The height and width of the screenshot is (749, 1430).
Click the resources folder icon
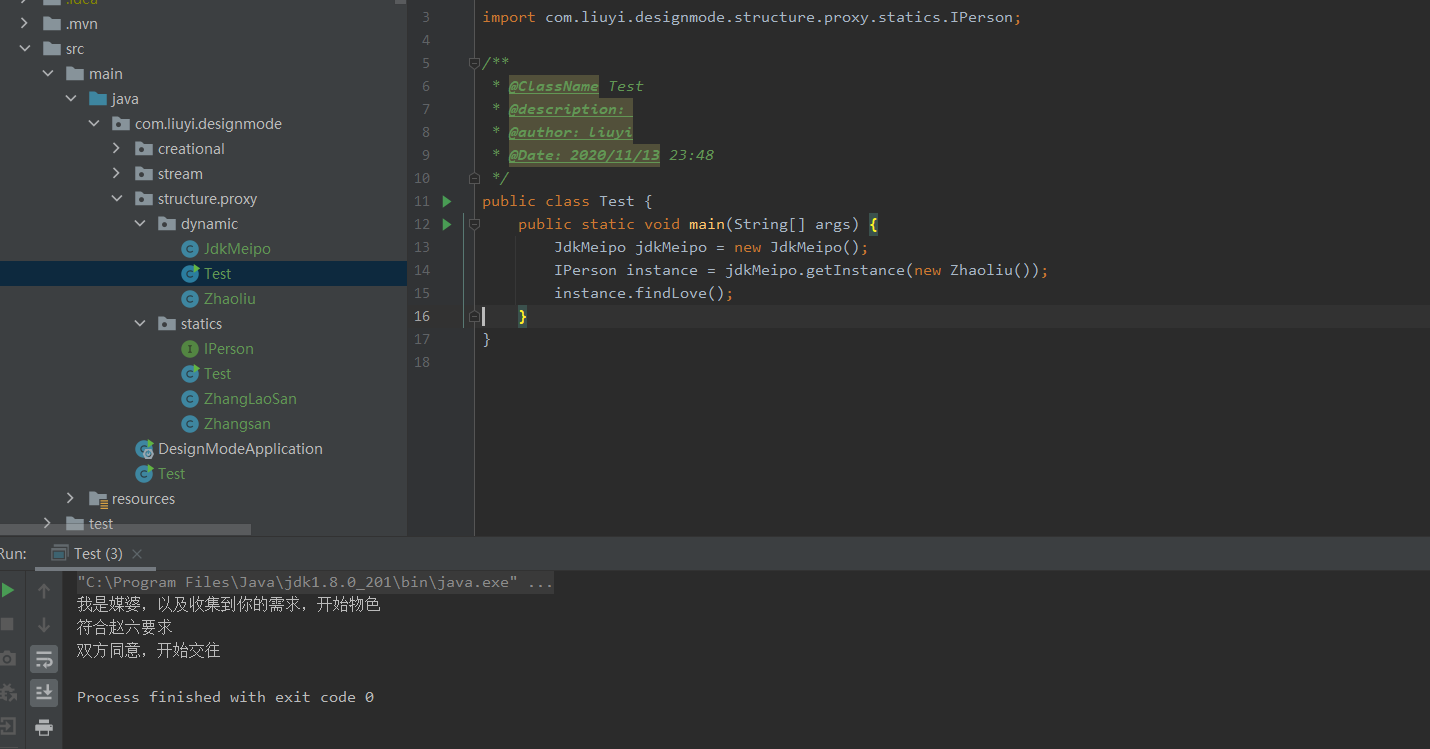click(x=98, y=499)
